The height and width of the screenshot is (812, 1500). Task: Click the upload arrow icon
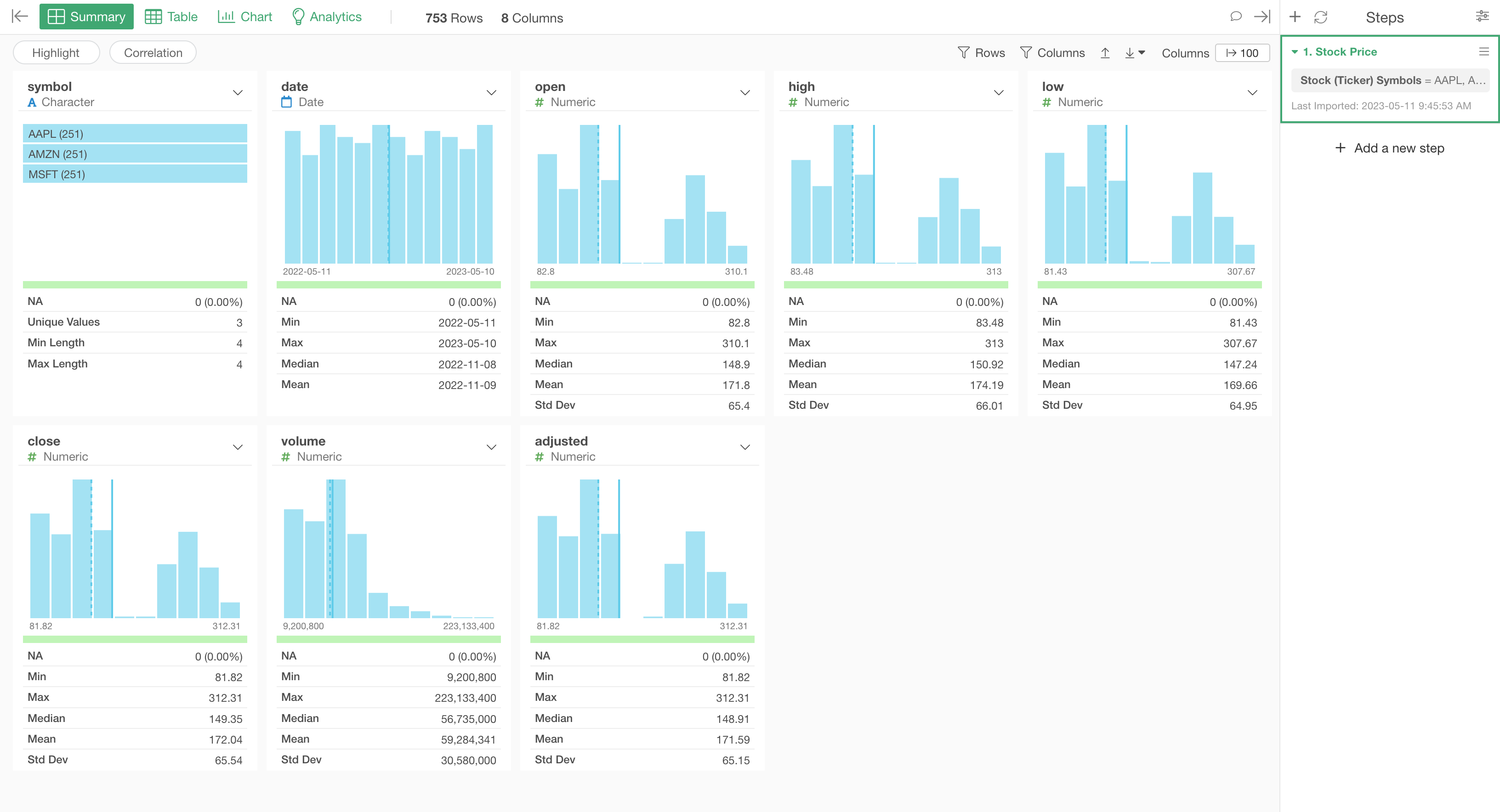tap(1105, 53)
